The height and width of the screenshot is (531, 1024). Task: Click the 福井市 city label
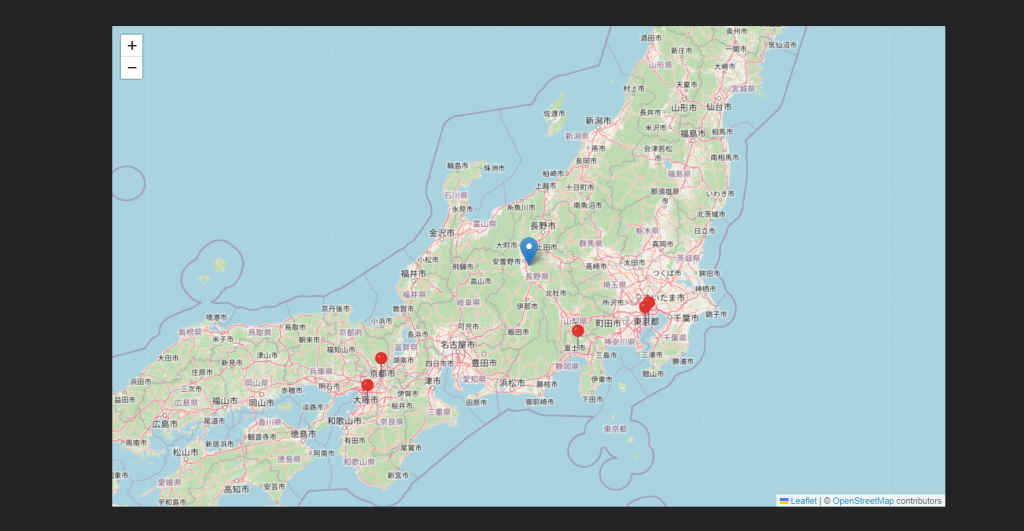(x=413, y=274)
